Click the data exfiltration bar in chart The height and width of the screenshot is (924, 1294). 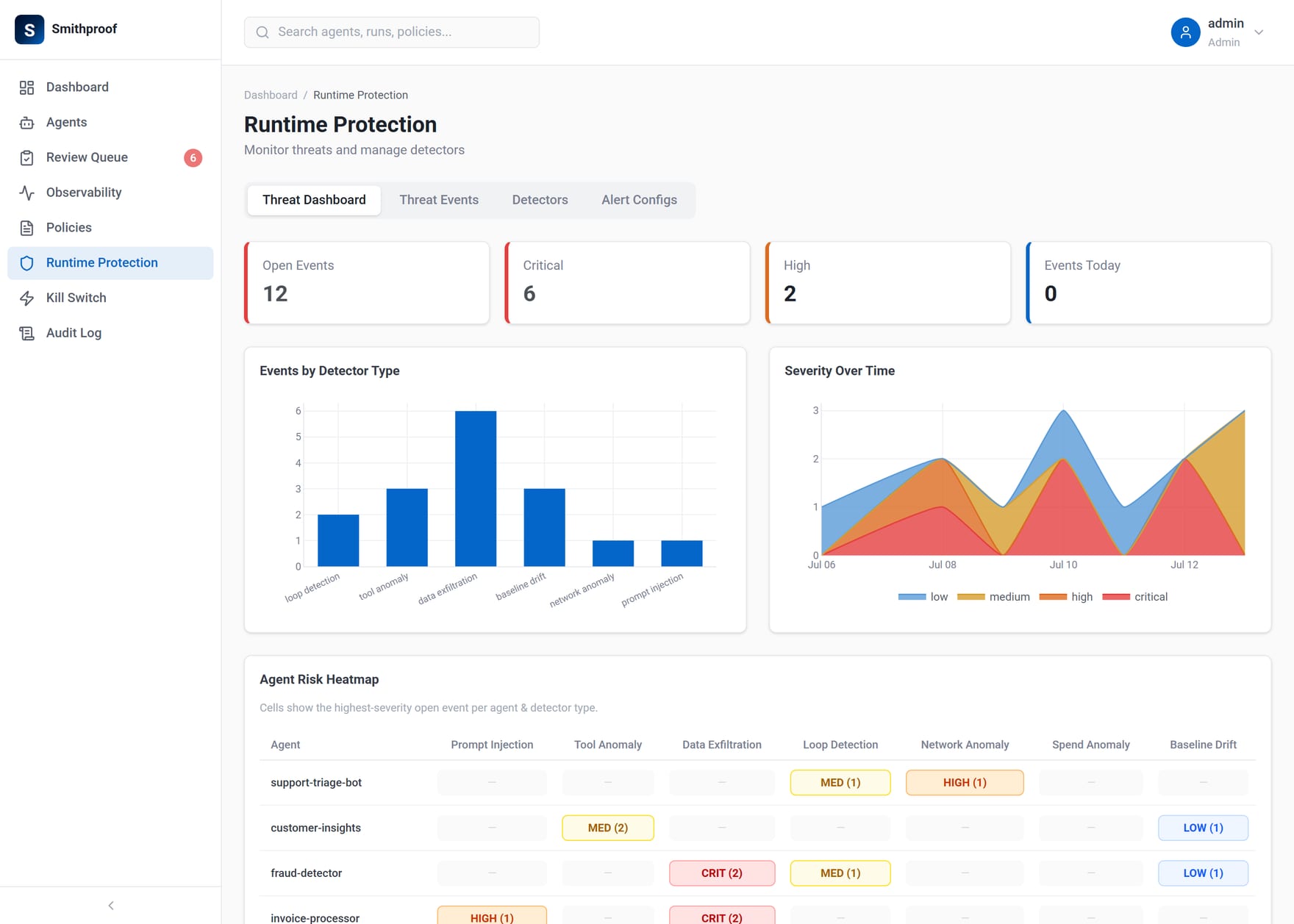[476, 489]
